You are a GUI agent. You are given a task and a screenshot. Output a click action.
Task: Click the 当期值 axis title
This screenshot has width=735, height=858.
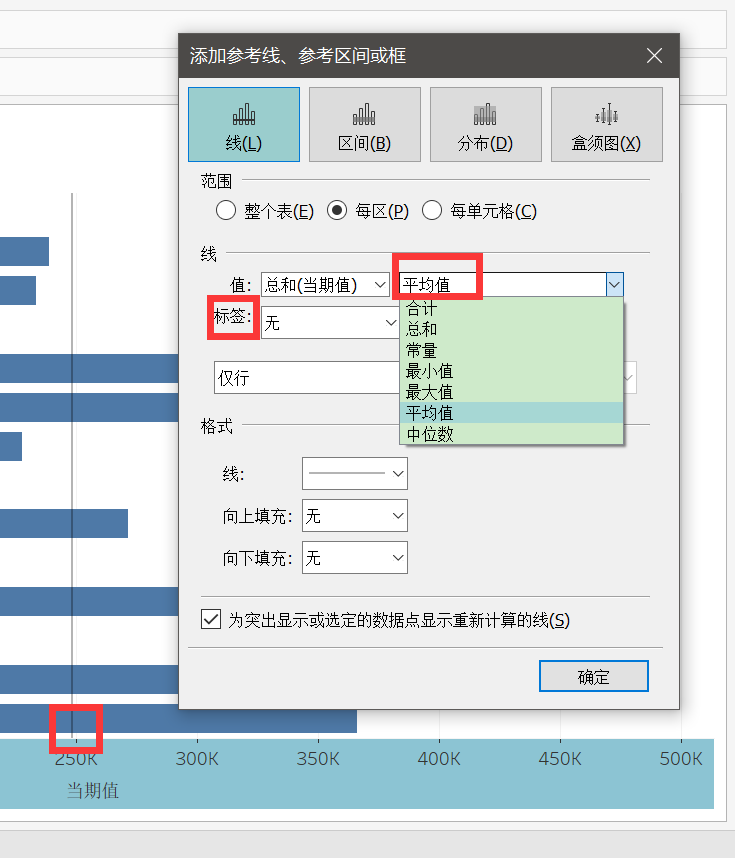tap(92, 791)
